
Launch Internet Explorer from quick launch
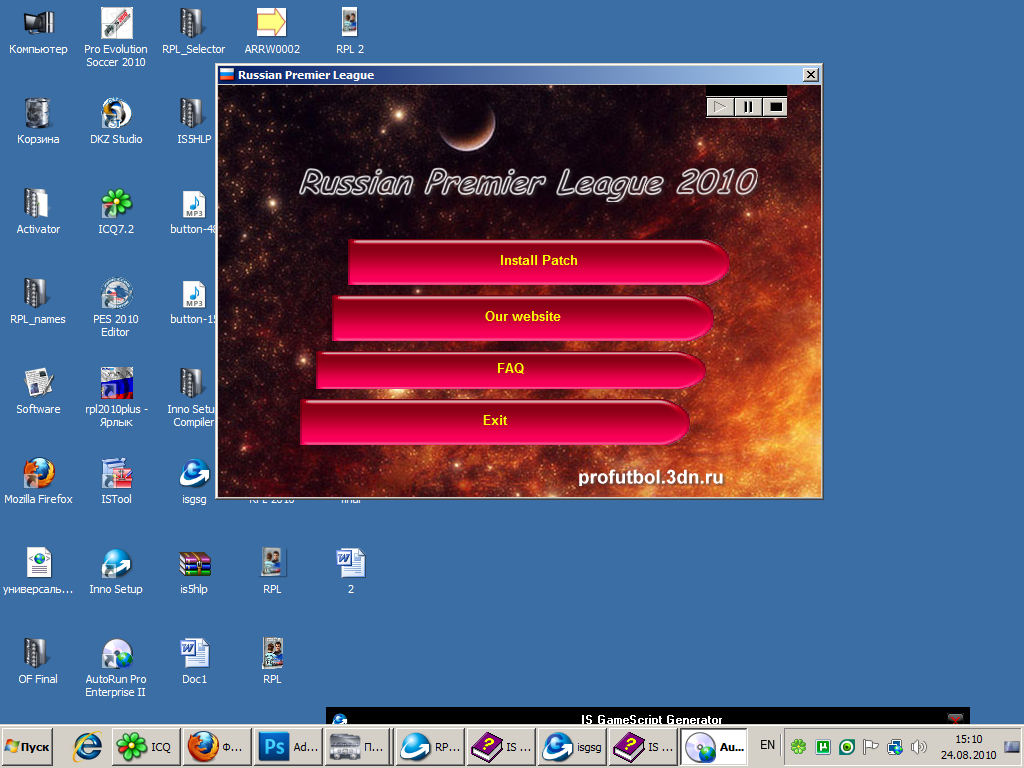(88, 746)
